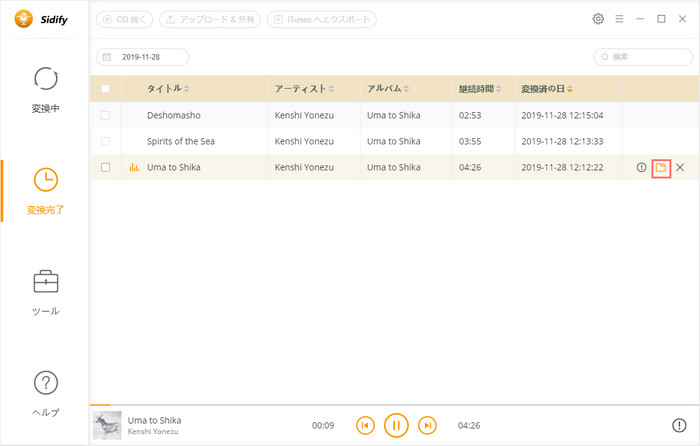
Task: Minimize the Sidify window
Action: click(x=640, y=19)
